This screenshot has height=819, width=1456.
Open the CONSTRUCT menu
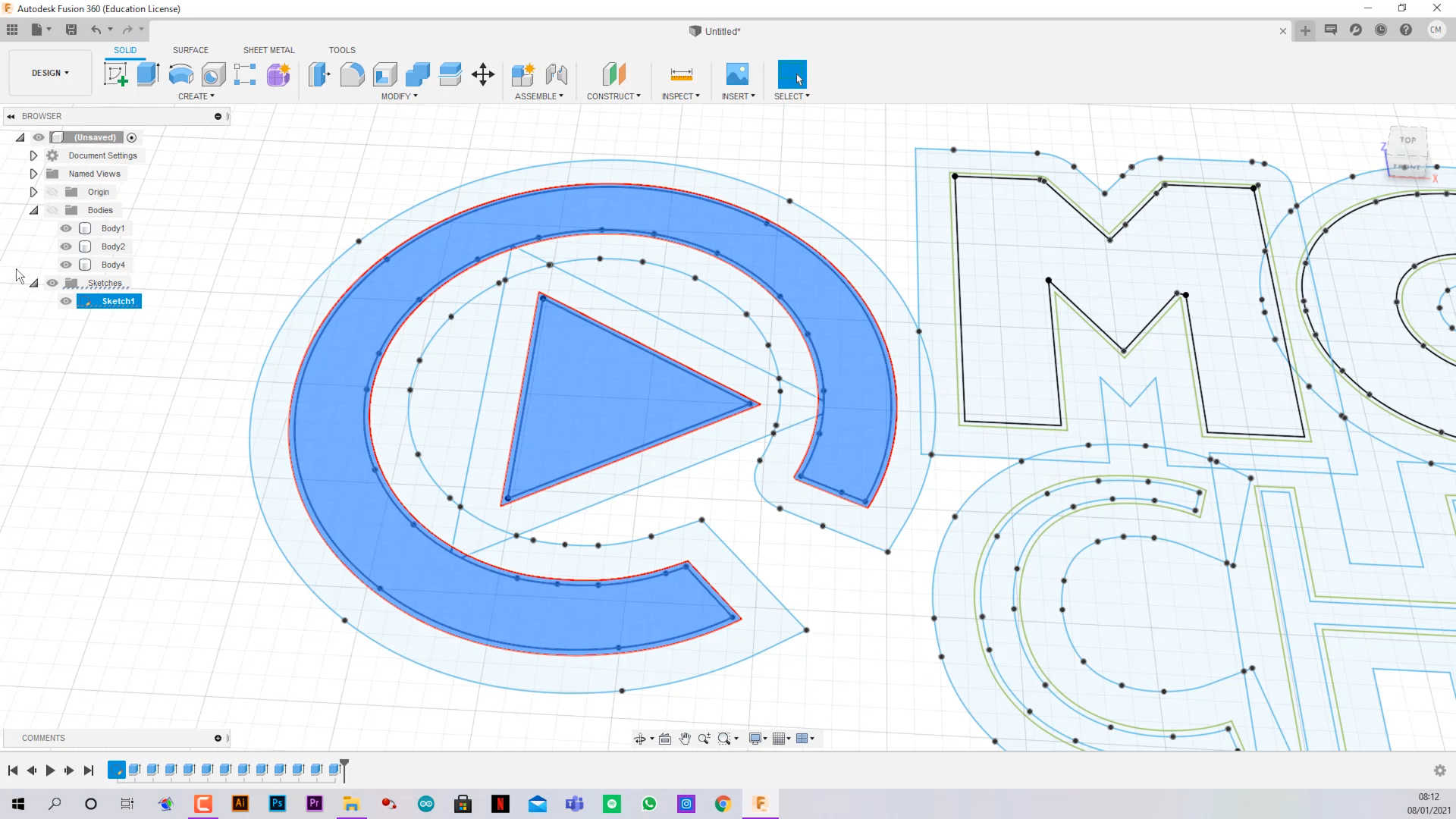[613, 96]
